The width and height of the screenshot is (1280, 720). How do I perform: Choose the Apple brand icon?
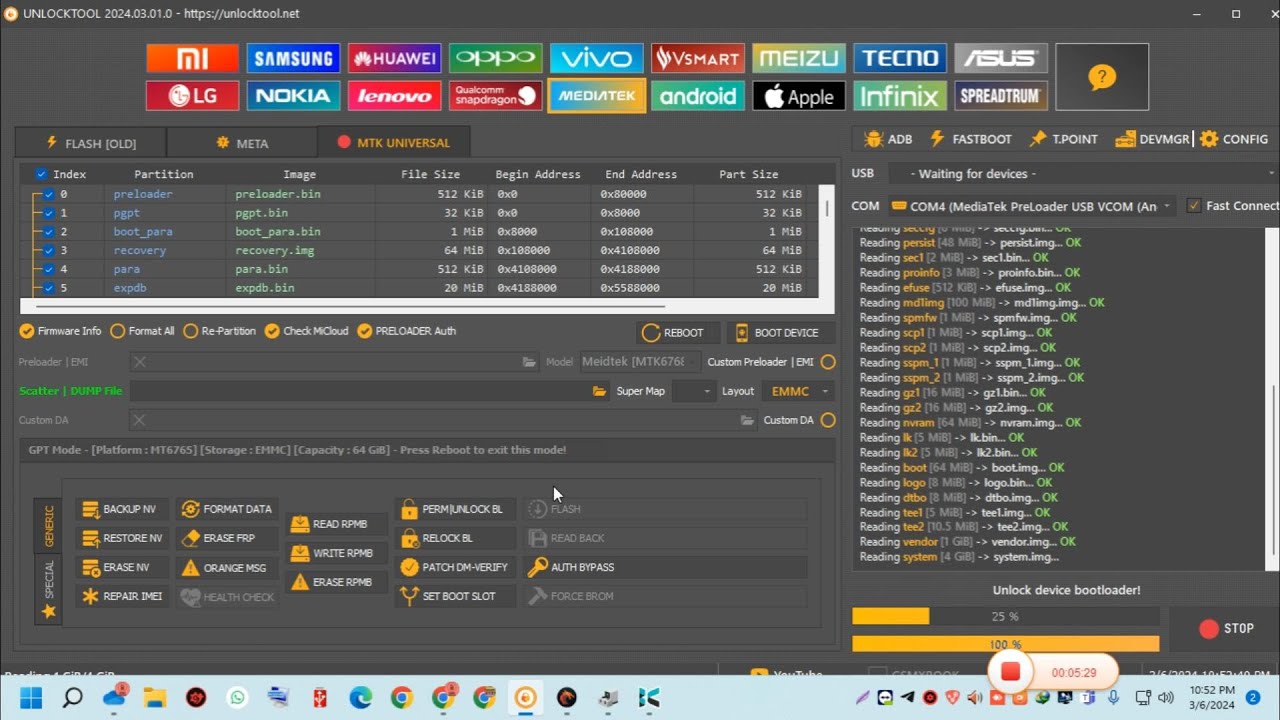pos(798,96)
